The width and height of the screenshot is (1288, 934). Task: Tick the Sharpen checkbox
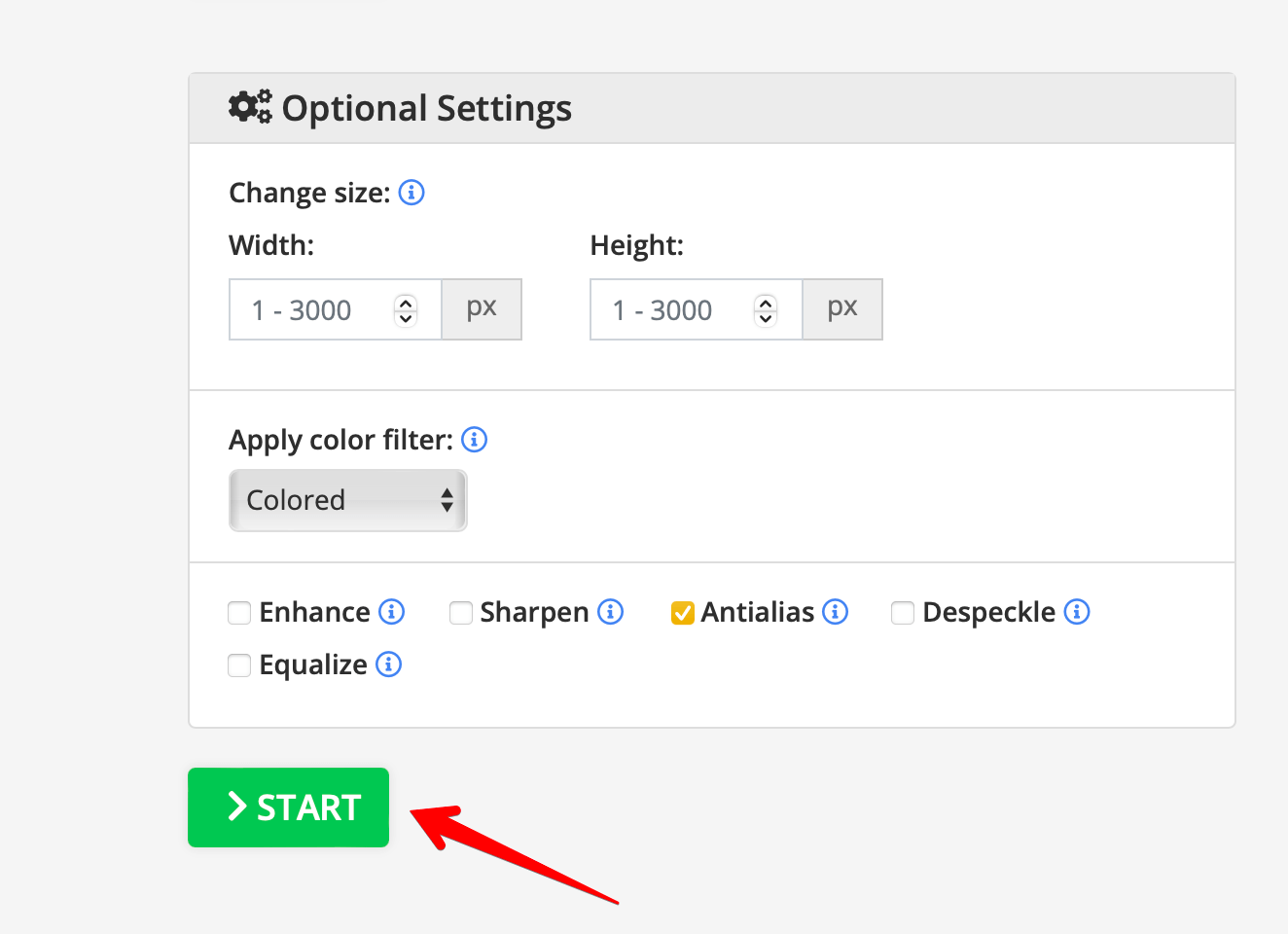[461, 613]
